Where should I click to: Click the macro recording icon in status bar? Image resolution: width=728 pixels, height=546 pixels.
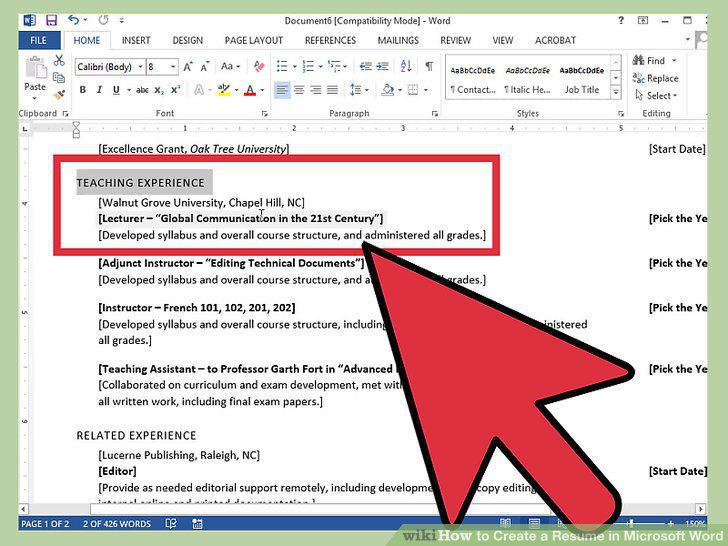pos(197,524)
